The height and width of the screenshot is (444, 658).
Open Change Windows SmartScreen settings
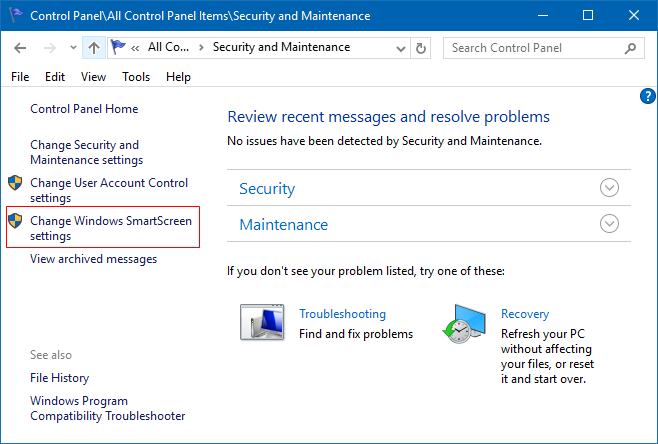pos(111,228)
